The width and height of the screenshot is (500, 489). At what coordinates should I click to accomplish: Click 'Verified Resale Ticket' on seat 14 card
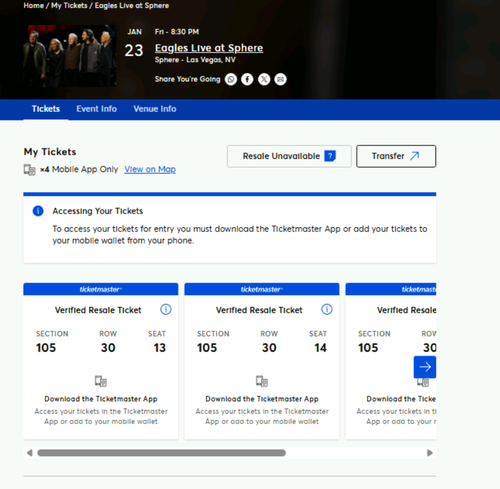point(259,310)
